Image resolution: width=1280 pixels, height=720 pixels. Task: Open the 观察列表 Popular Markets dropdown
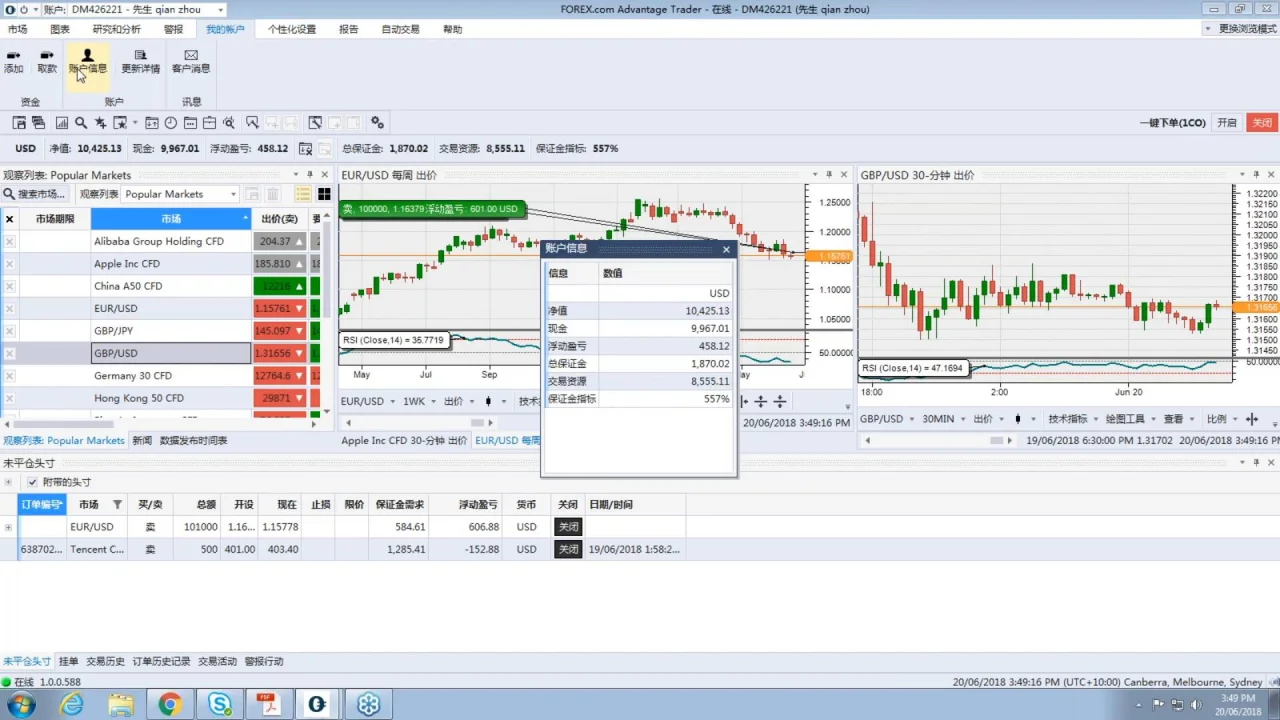180,194
